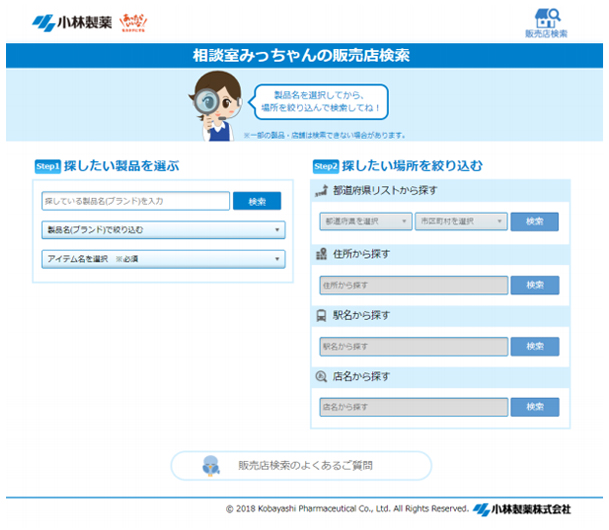The width and height of the screenshot is (609, 530).
Task: Focus the 住所から探す input field
Action: pyautogui.click(x=414, y=285)
